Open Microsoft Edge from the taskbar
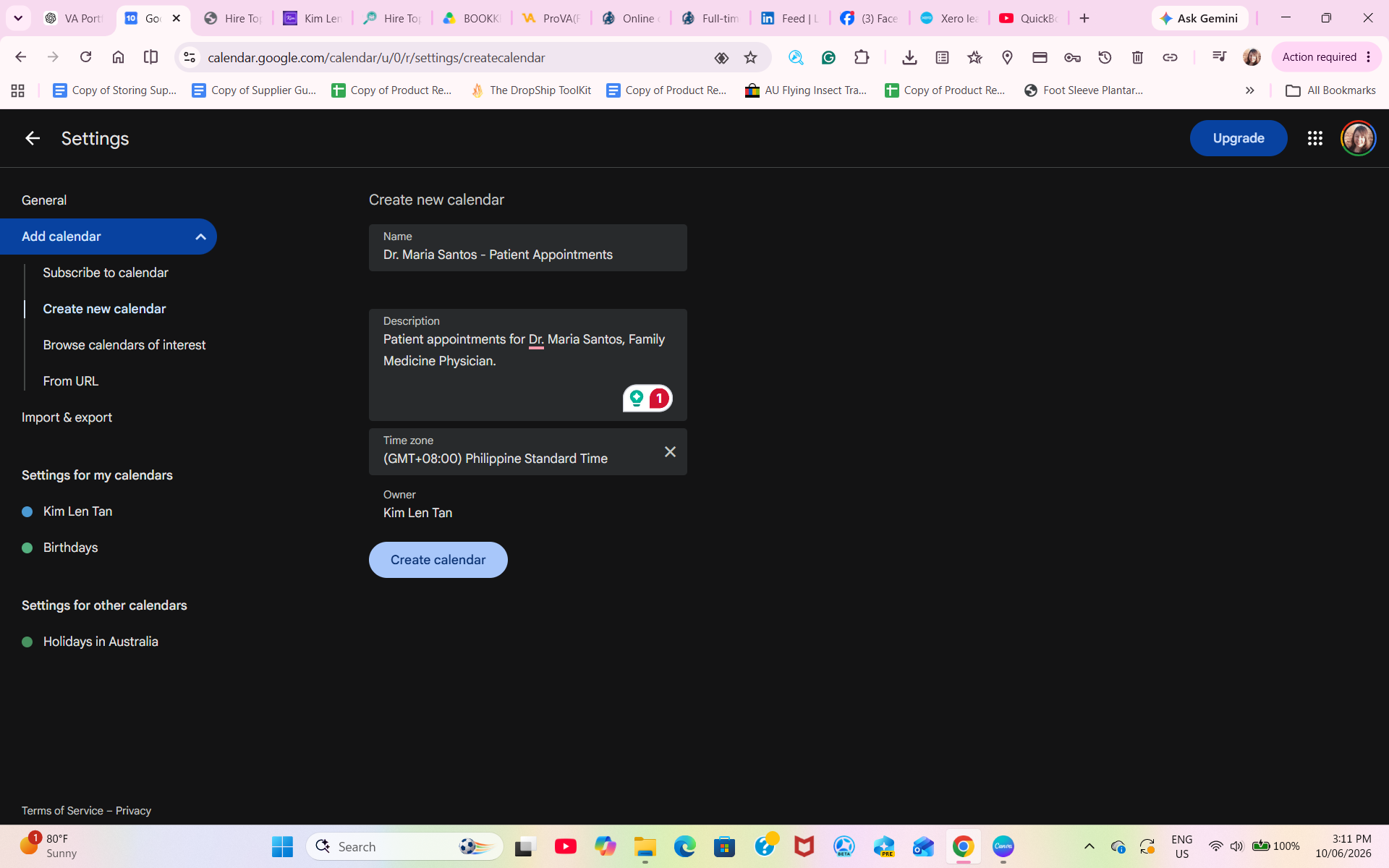1389x868 pixels. coord(684,846)
